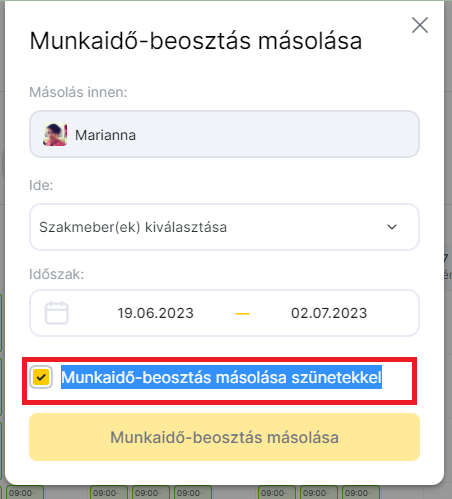Close the Munkaidő-beosztás másolása dialog

click(420, 25)
